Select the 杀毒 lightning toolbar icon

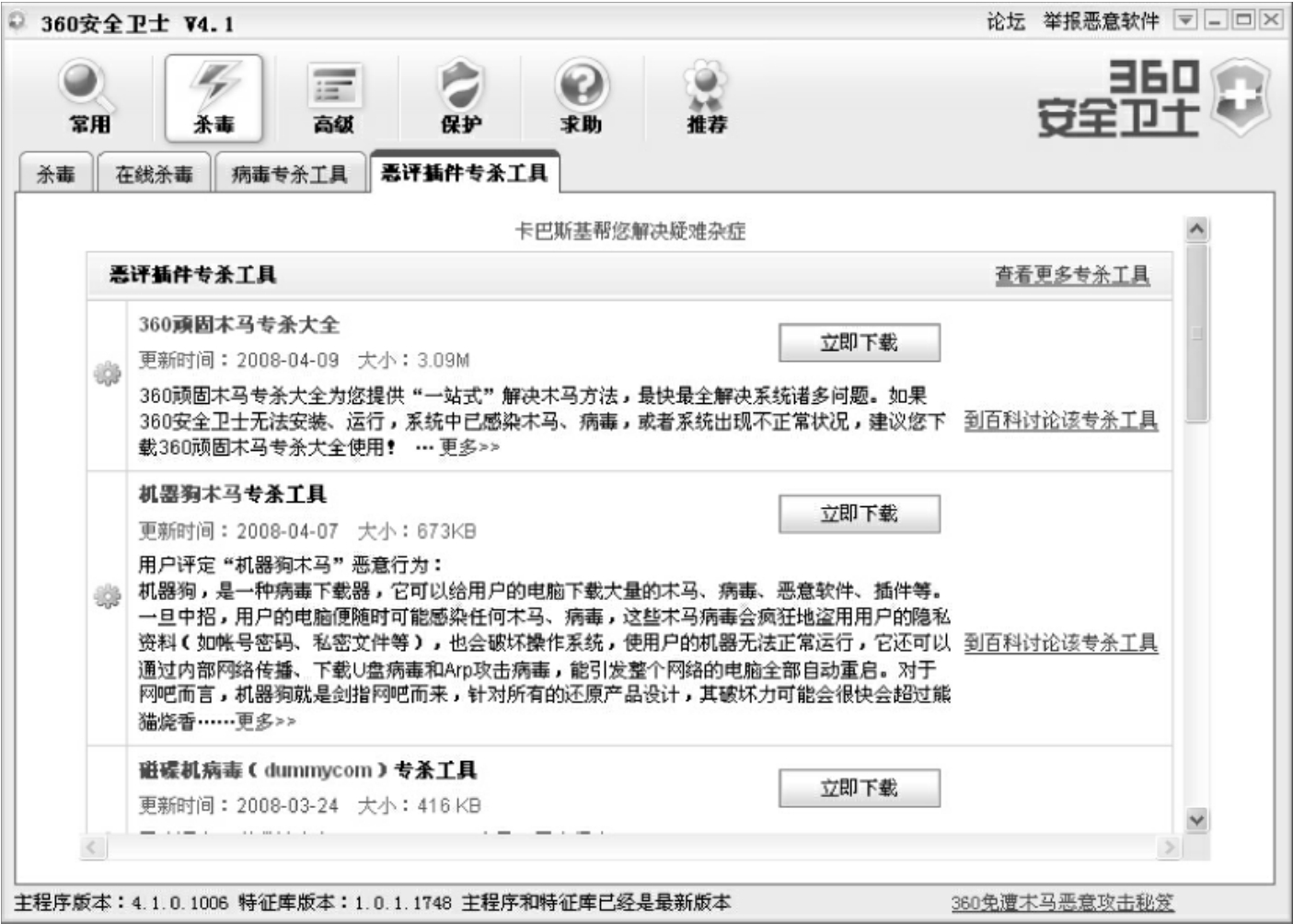click(214, 98)
